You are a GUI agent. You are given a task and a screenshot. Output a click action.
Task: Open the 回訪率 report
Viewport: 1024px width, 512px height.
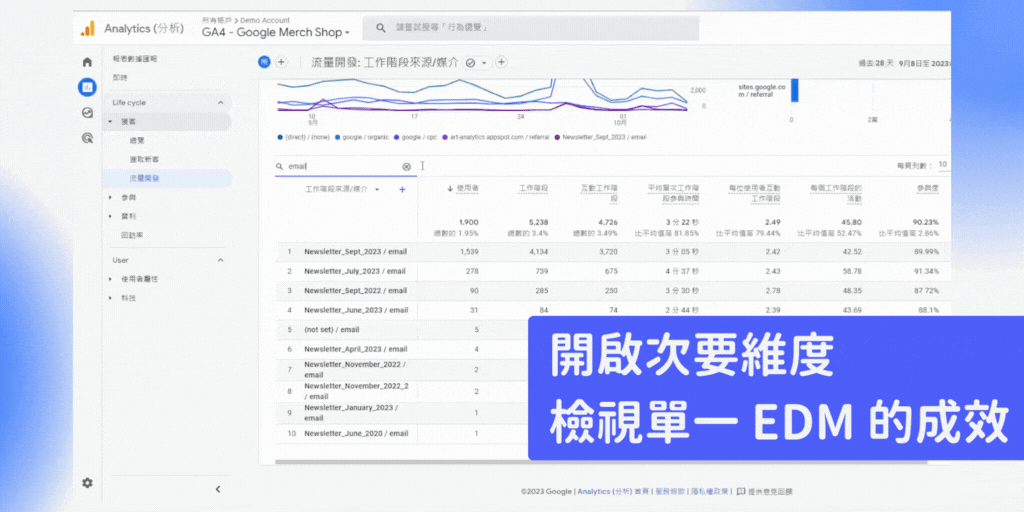131,235
